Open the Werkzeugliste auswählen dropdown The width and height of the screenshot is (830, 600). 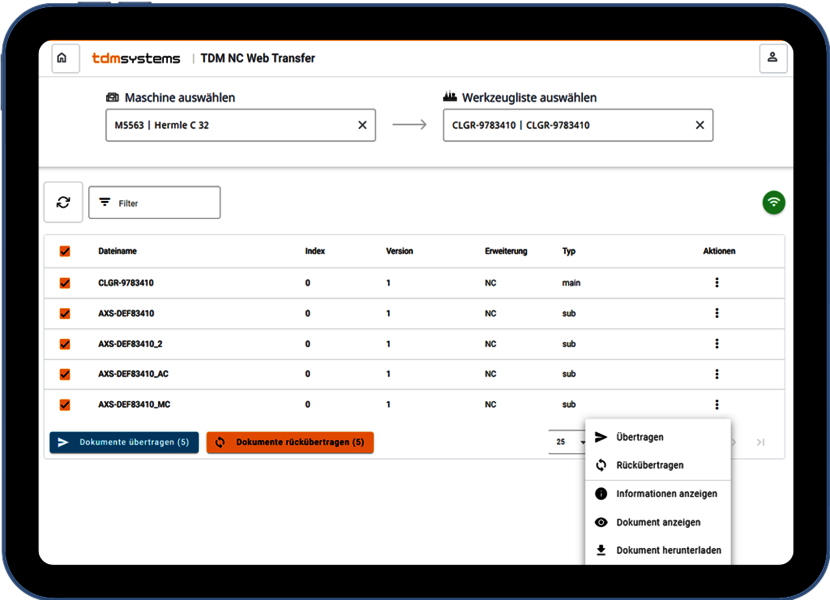coord(565,125)
